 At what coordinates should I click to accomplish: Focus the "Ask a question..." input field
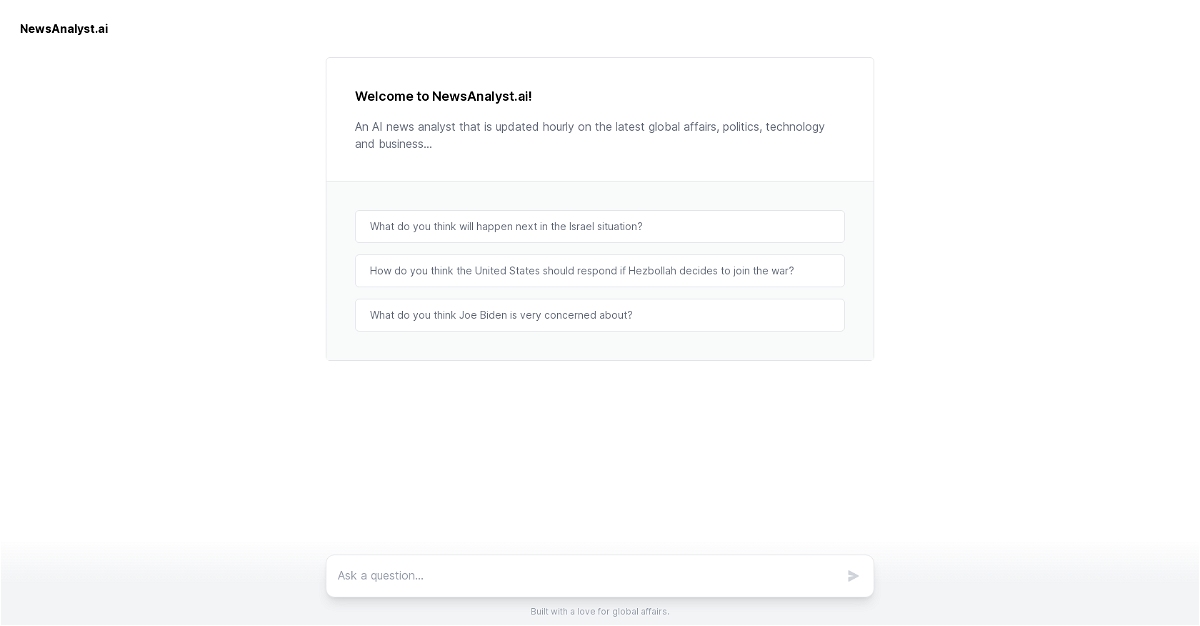(585, 576)
